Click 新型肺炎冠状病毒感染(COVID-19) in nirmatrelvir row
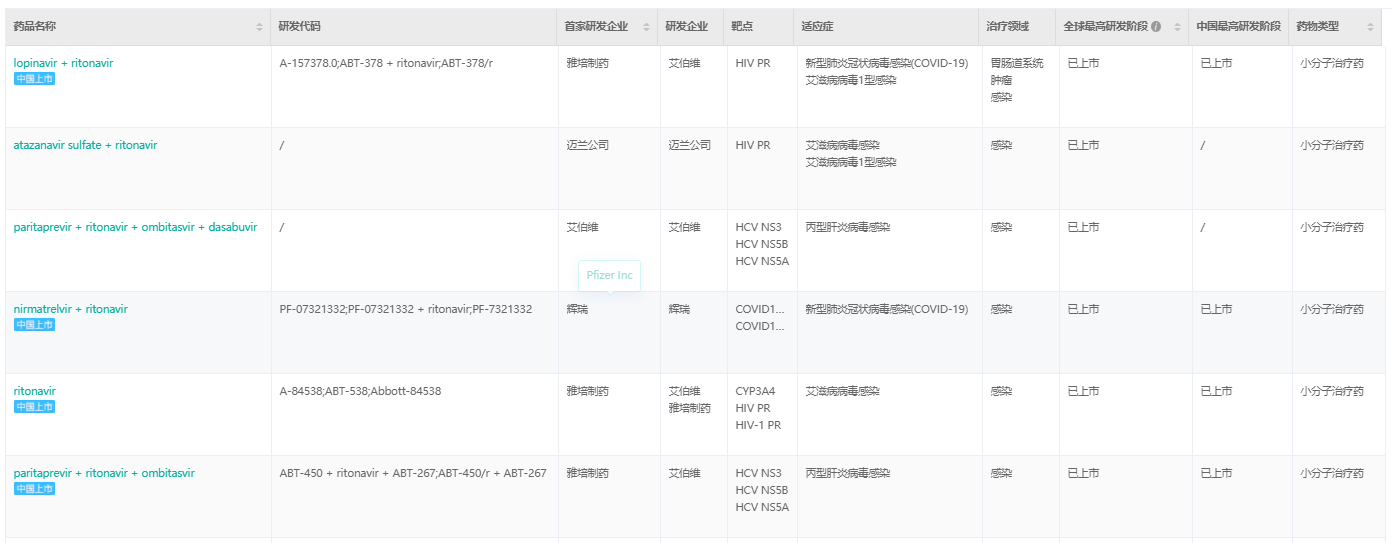Image resolution: width=1392 pixels, height=543 pixels. [887, 309]
